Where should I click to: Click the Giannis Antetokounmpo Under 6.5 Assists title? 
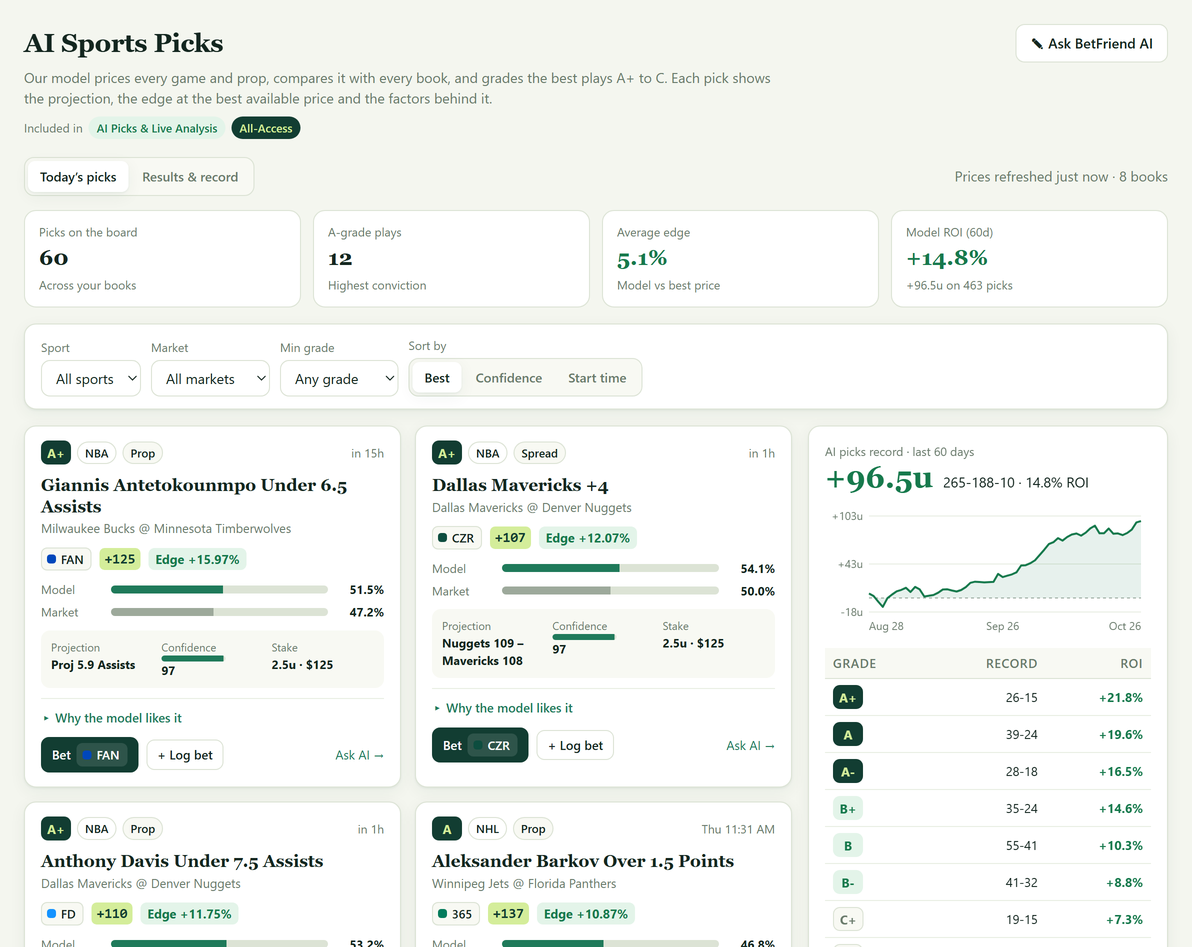tap(194, 496)
